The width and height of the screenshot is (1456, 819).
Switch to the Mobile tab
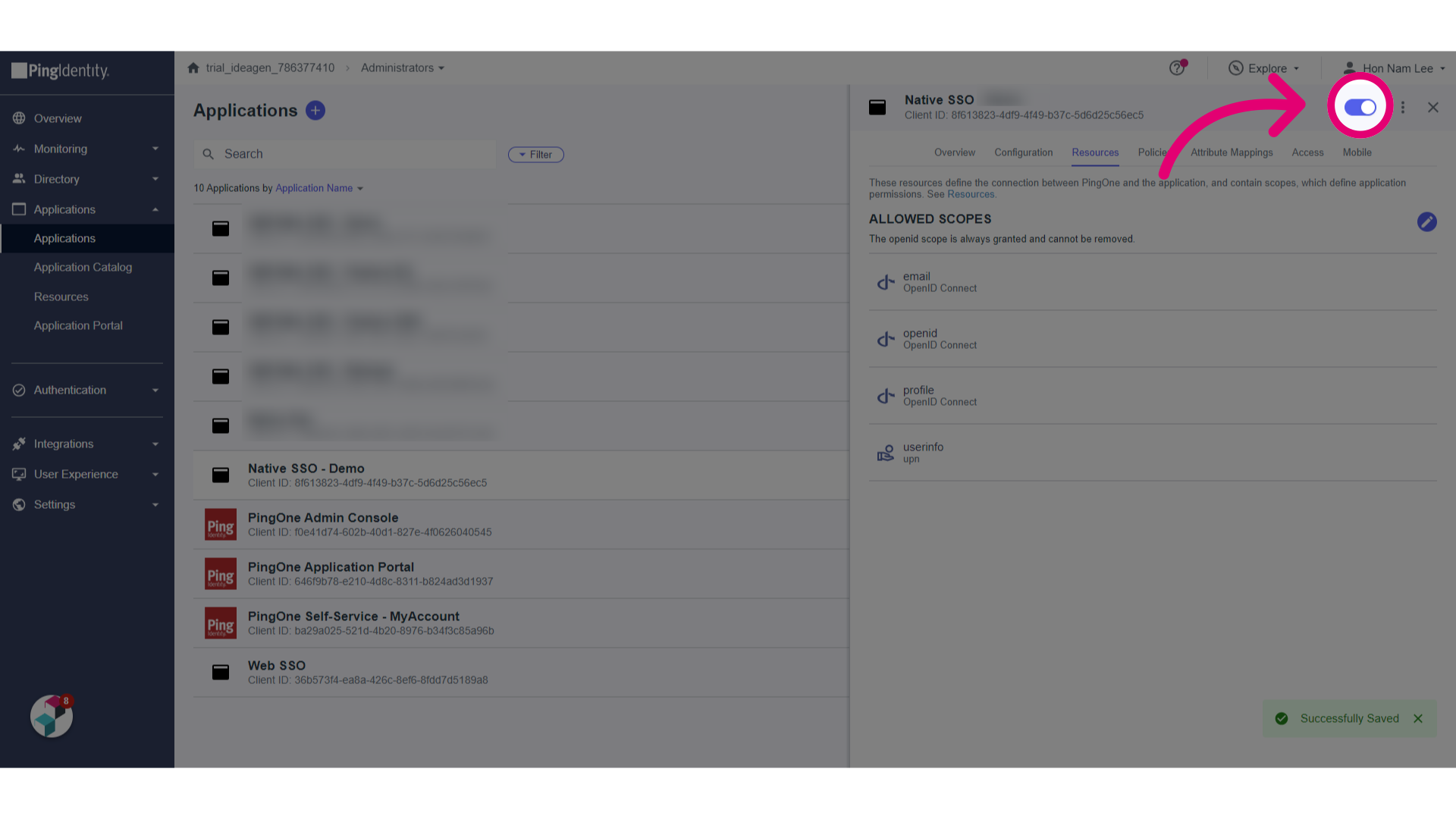pyautogui.click(x=1357, y=152)
